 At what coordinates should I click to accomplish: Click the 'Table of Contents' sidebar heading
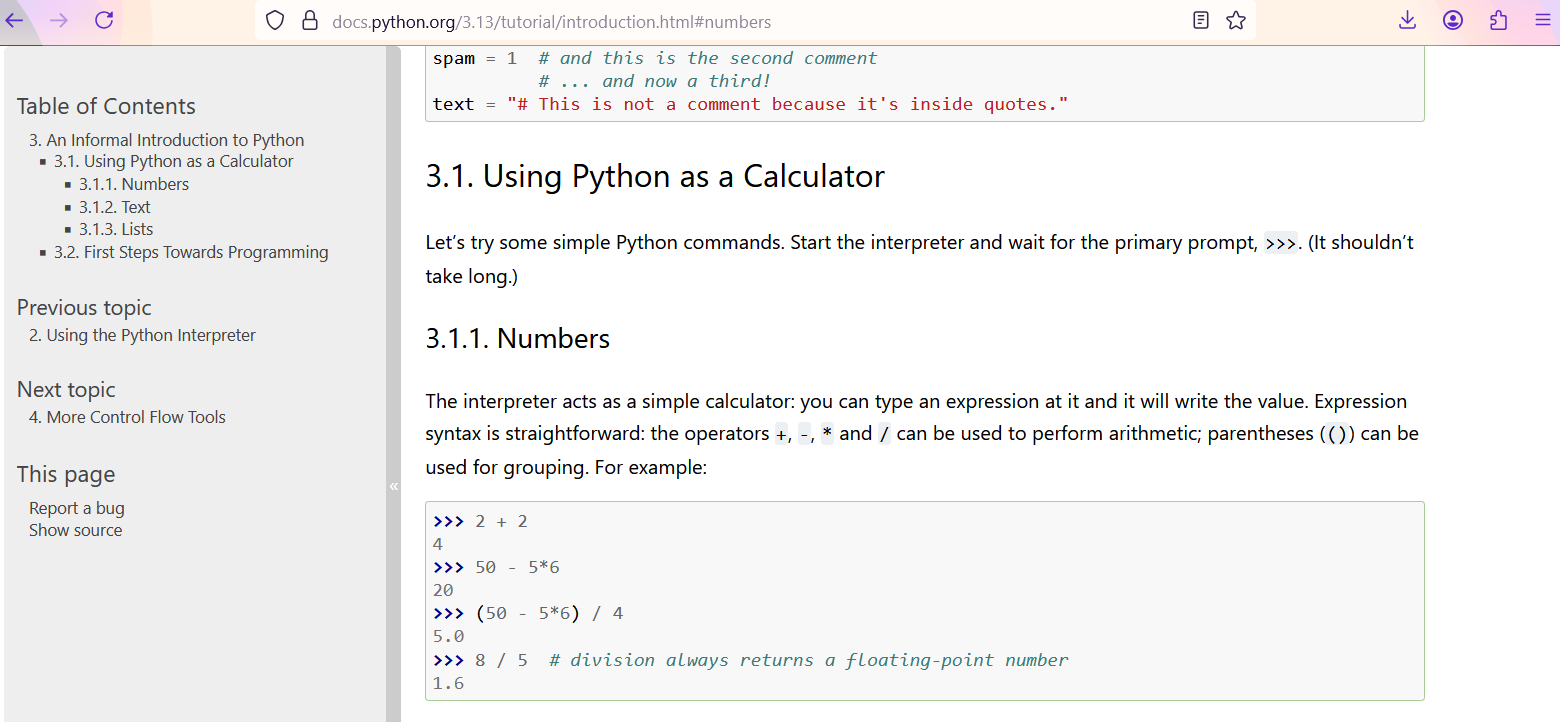click(x=106, y=106)
